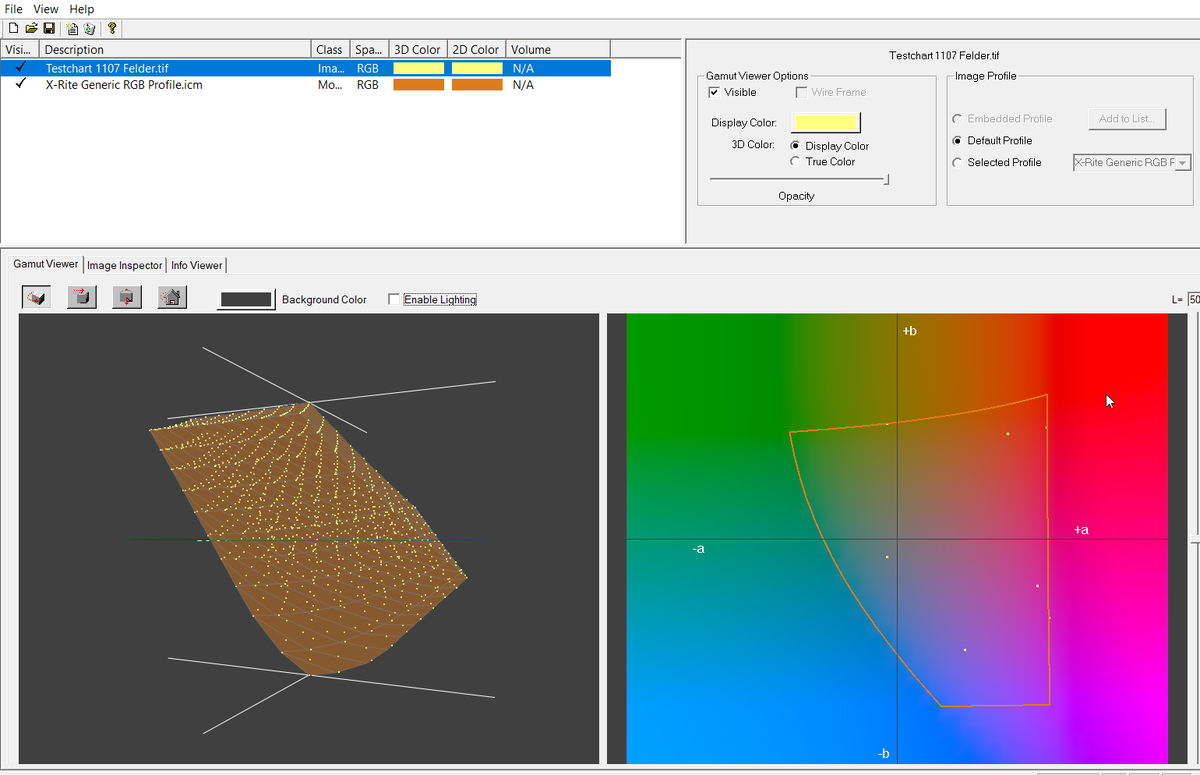Save using the floppy disk icon
The height and width of the screenshot is (775, 1200).
[x=48, y=29]
